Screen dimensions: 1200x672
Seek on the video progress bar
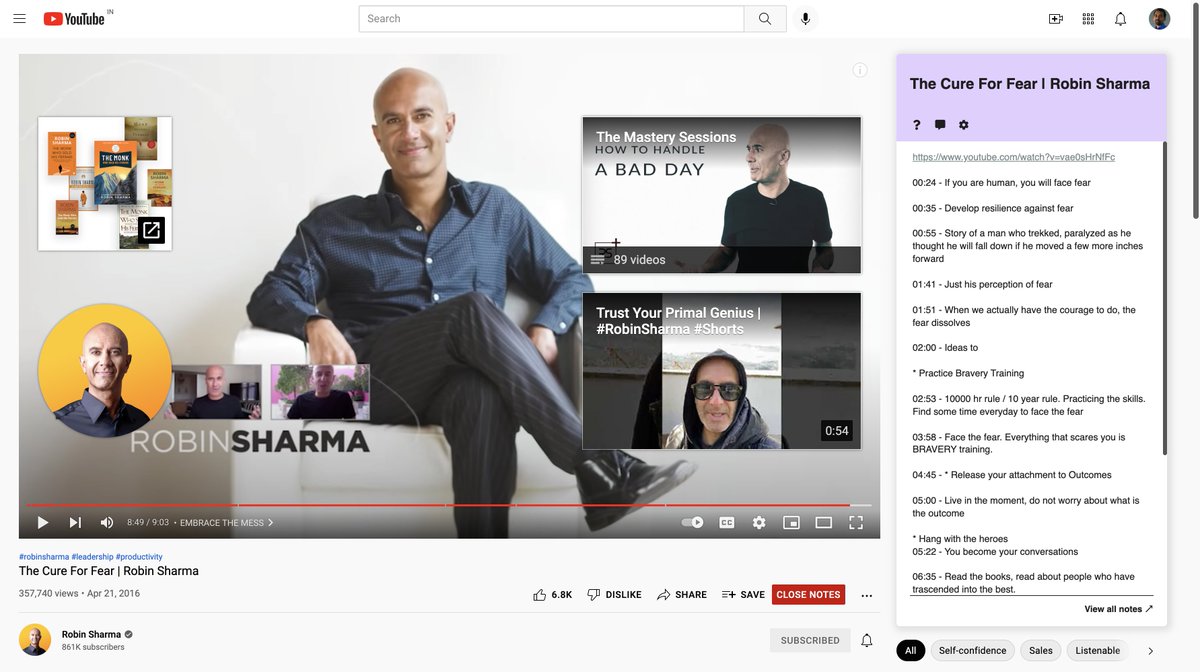(x=449, y=505)
